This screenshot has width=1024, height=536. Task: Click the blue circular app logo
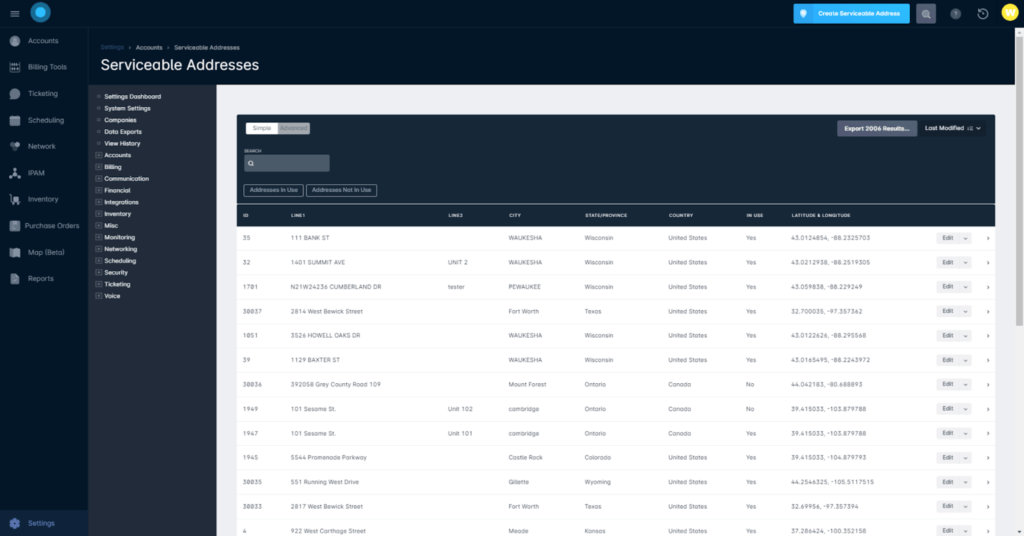coord(40,12)
